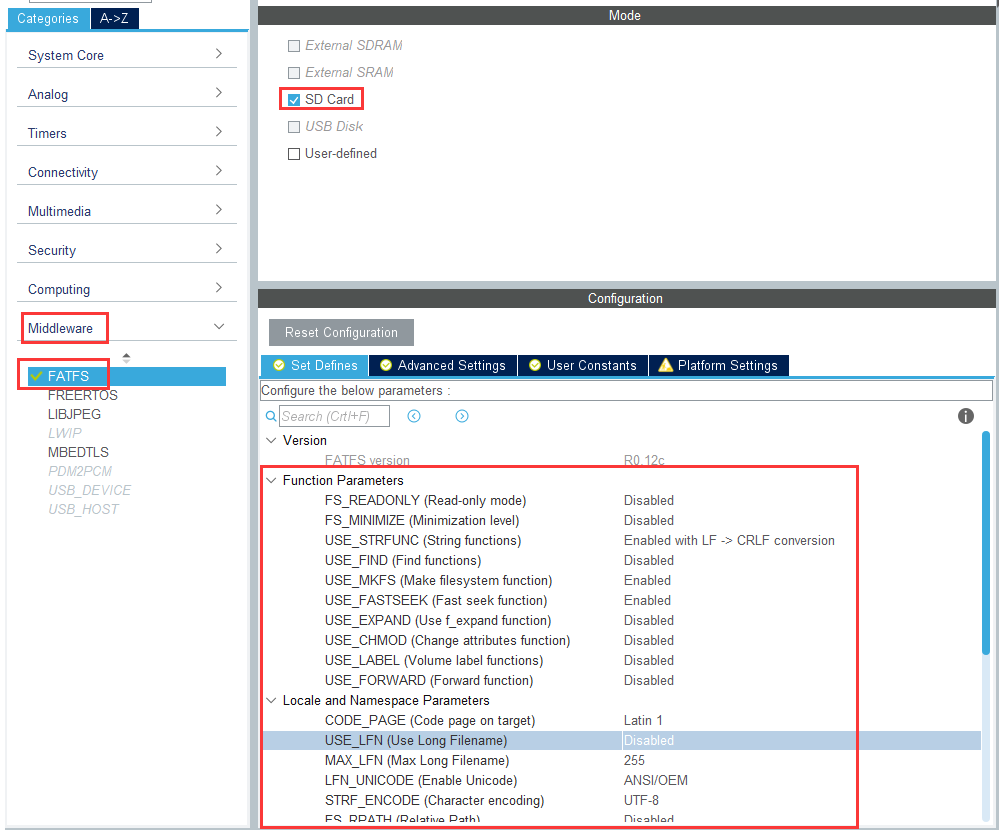Click the search magnifier icon

click(x=271, y=416)
